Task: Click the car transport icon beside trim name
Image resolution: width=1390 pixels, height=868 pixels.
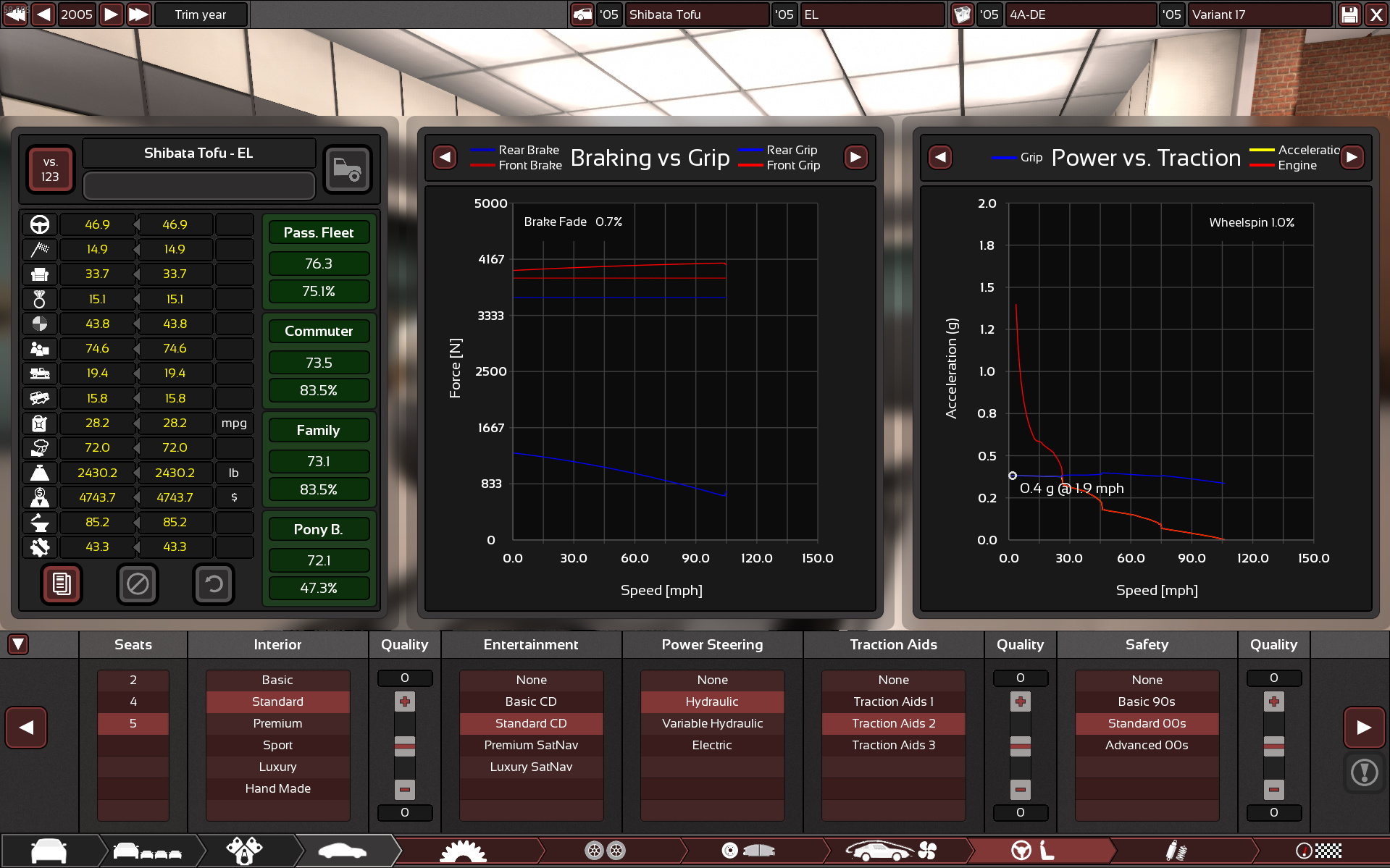Action: point(348,169)
